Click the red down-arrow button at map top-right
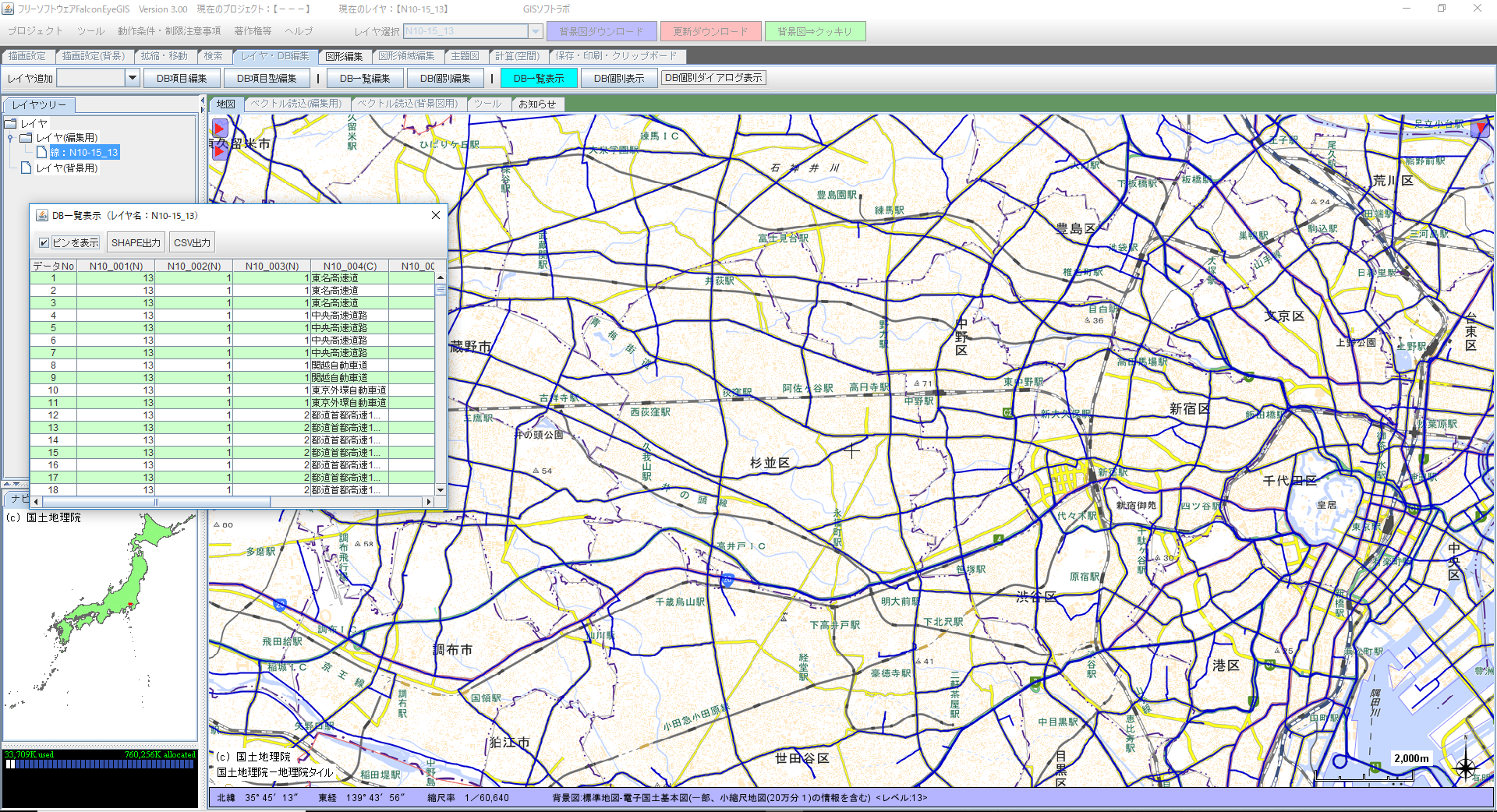This screenshot has height=812, width=1497. 1481,129
